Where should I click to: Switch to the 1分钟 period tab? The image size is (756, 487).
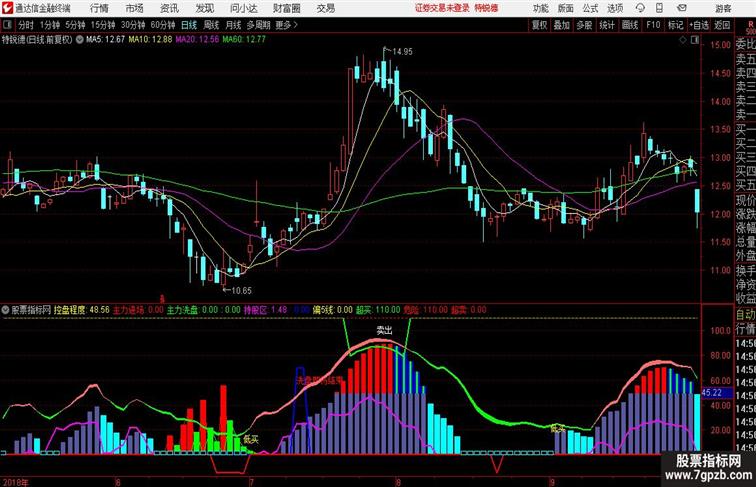(50, 25)
